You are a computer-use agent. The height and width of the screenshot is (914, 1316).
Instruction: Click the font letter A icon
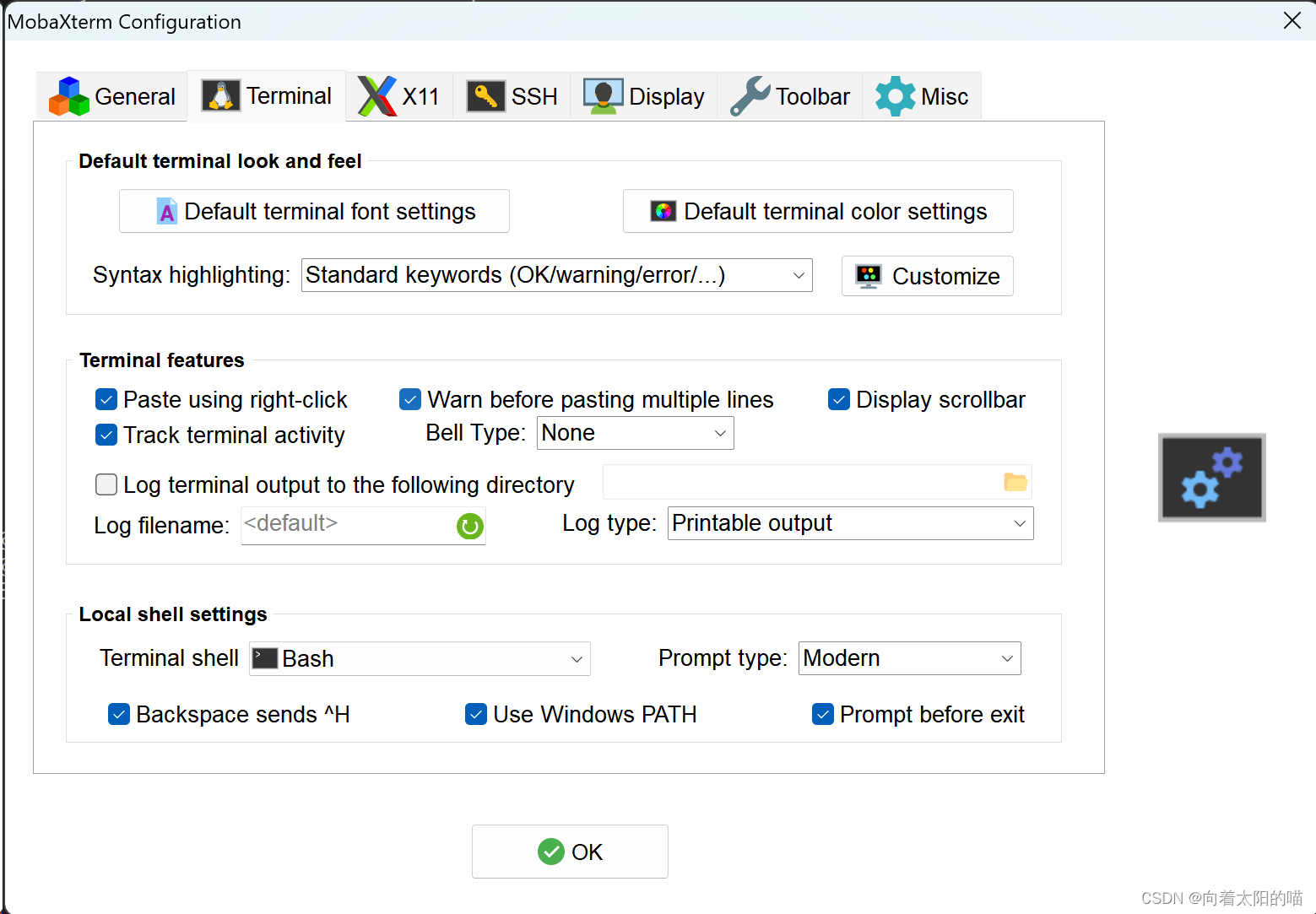click(167, 211)
